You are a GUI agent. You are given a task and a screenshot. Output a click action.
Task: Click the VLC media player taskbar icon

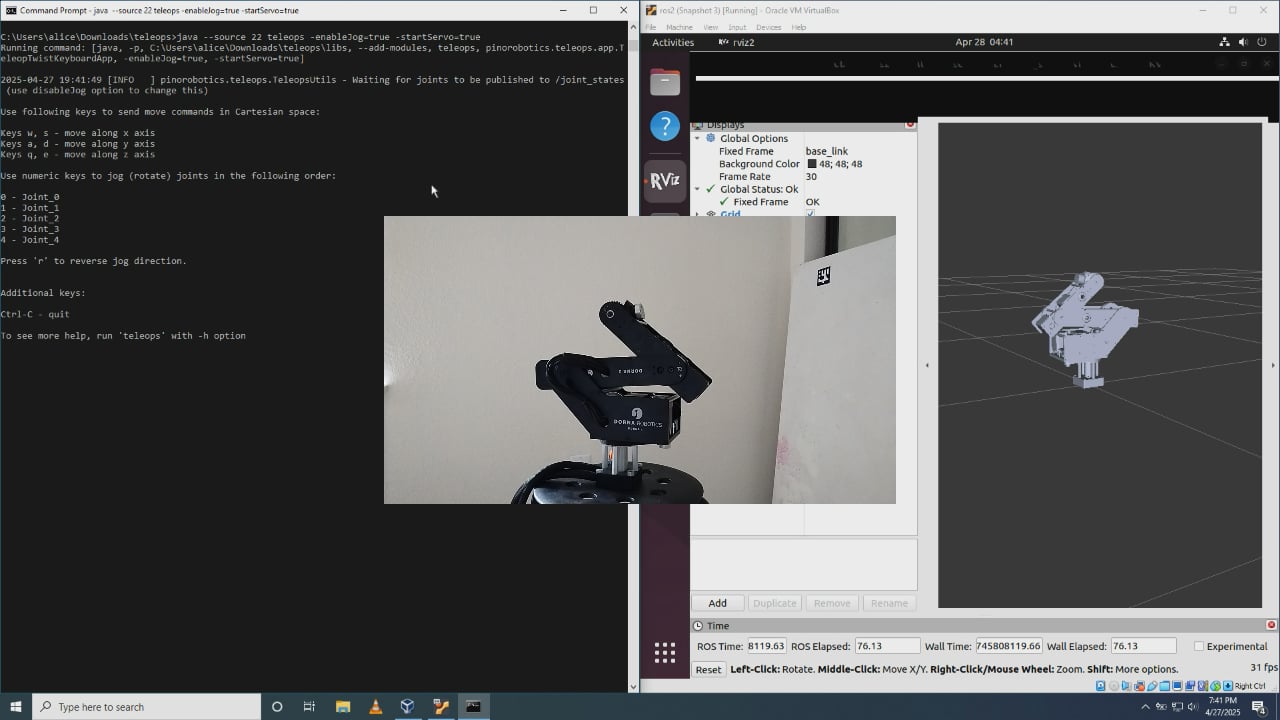(375, 707)
